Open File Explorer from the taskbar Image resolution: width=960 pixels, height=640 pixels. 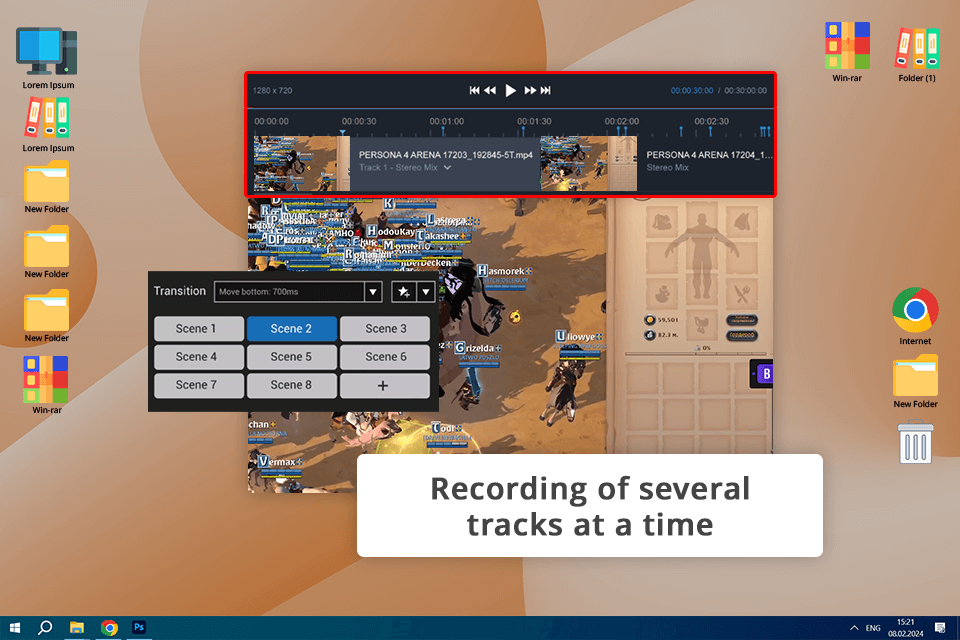[77, 628]
